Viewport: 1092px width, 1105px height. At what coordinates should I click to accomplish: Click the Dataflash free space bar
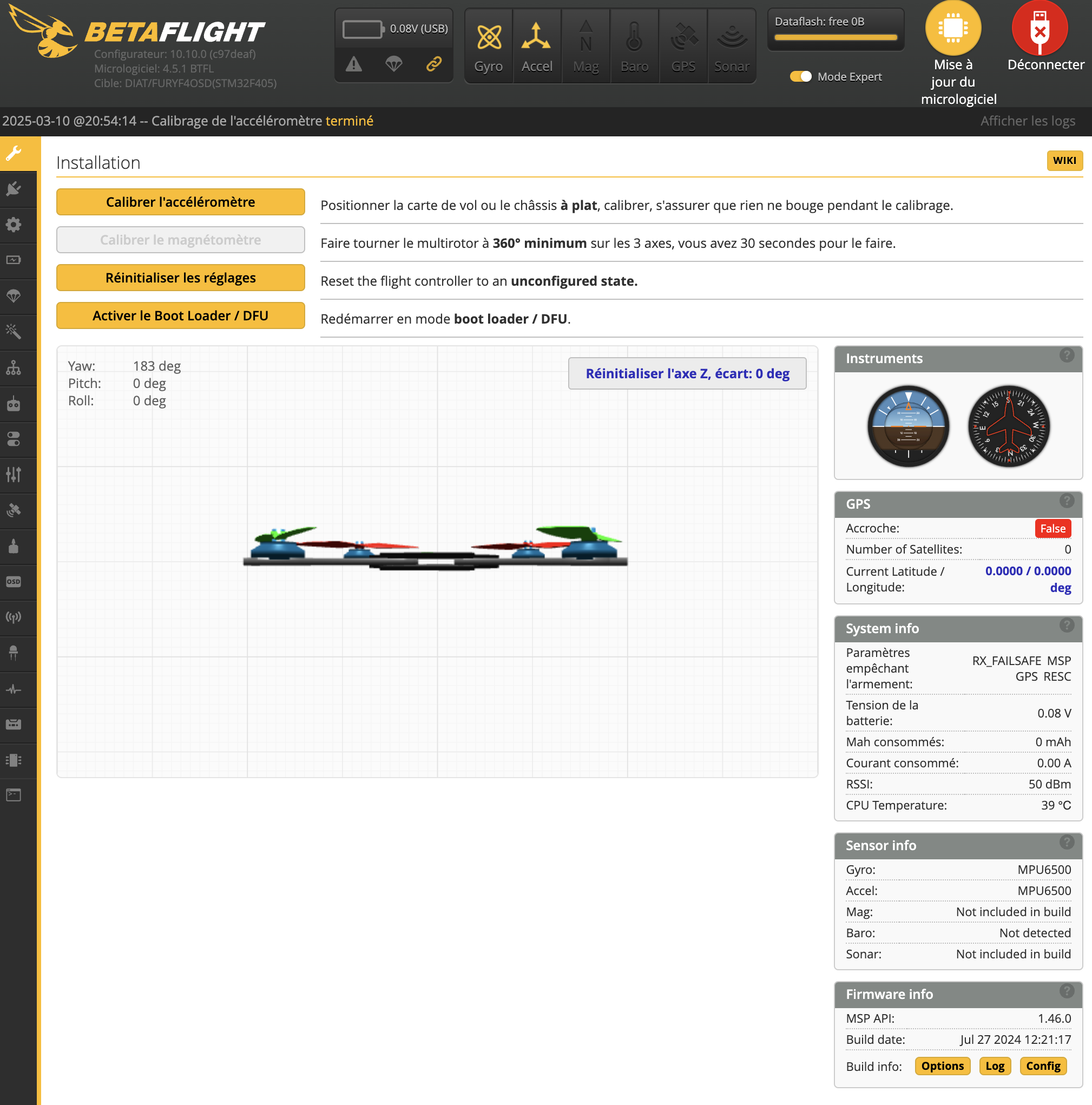coord(835,38)
